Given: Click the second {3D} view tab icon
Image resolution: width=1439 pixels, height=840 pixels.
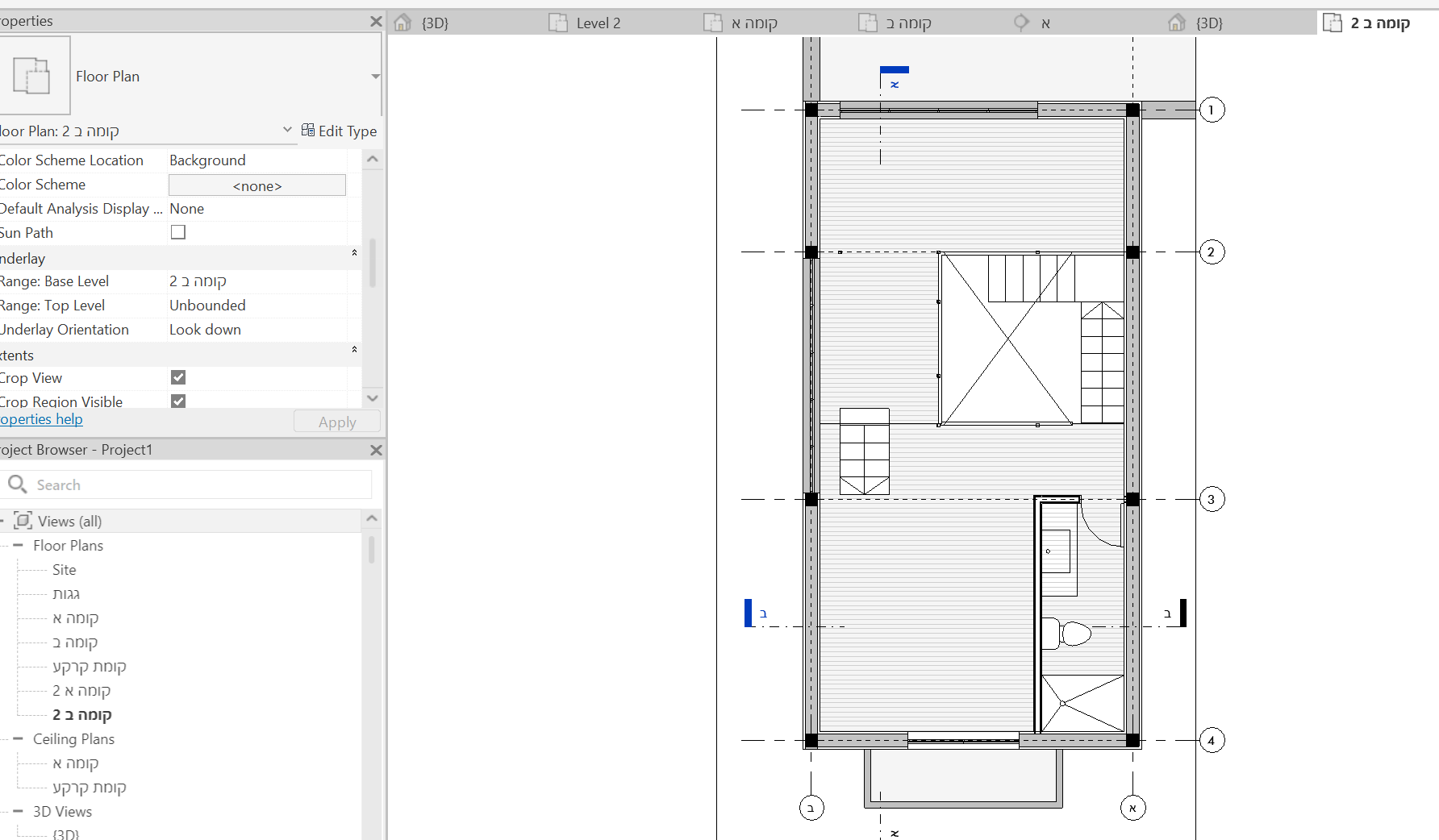Looking at the screenshot, I should pos(1176,23).
